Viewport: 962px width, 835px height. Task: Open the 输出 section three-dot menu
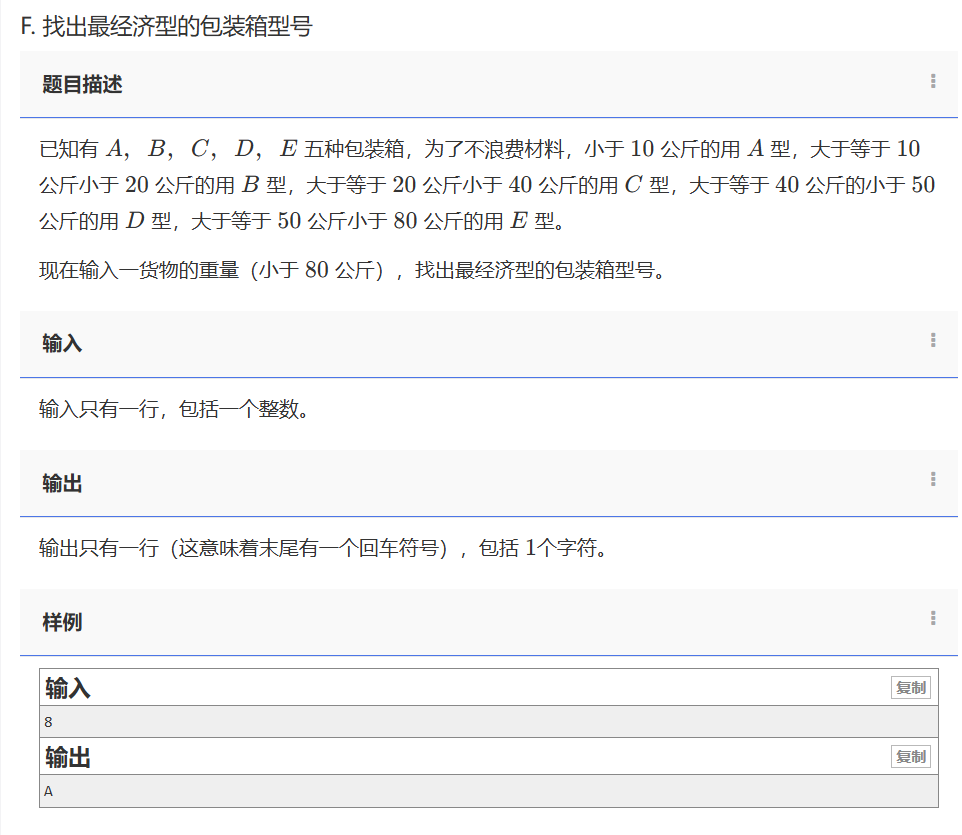click(932, 480)
